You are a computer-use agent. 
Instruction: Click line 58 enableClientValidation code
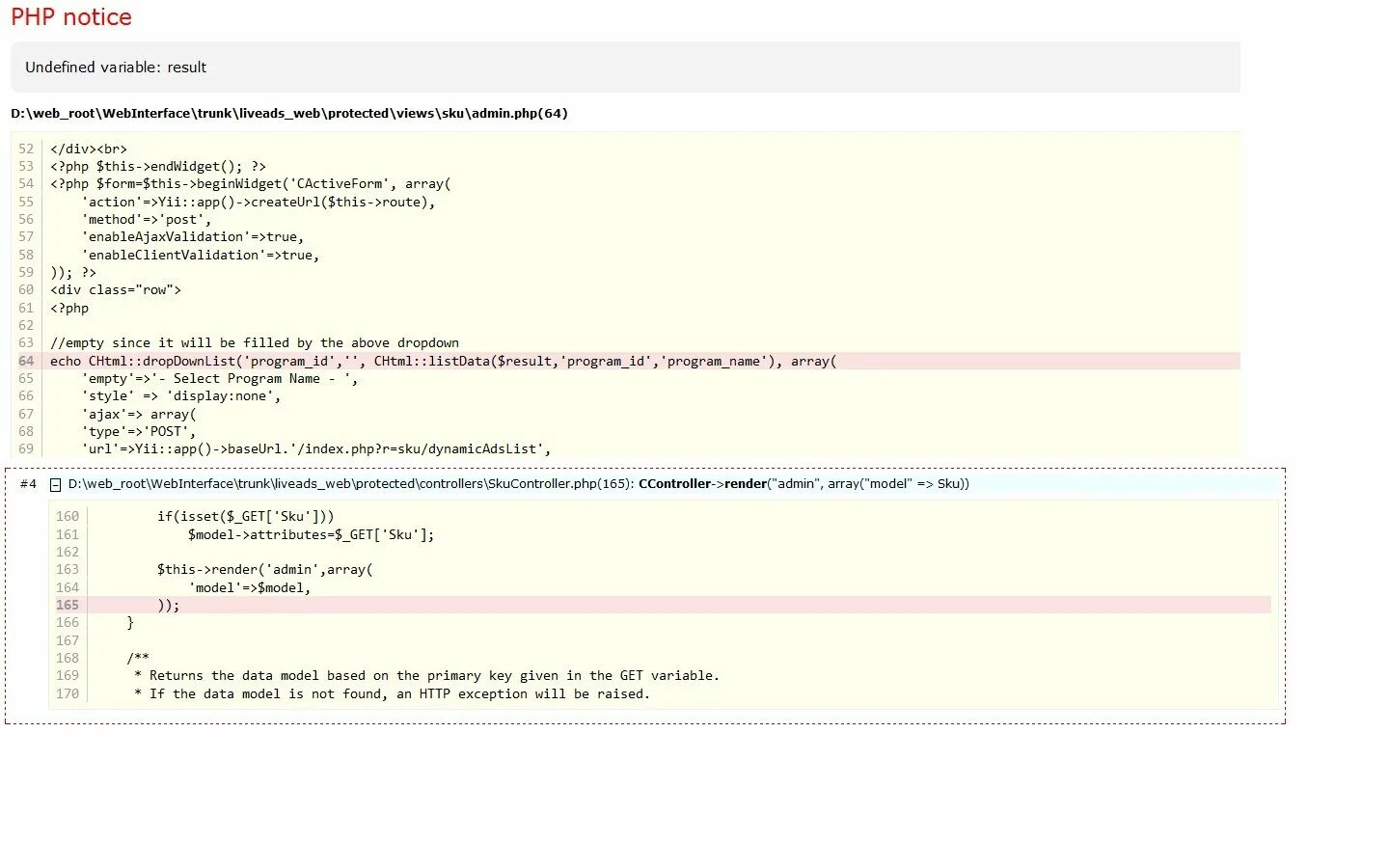(201, 256)
